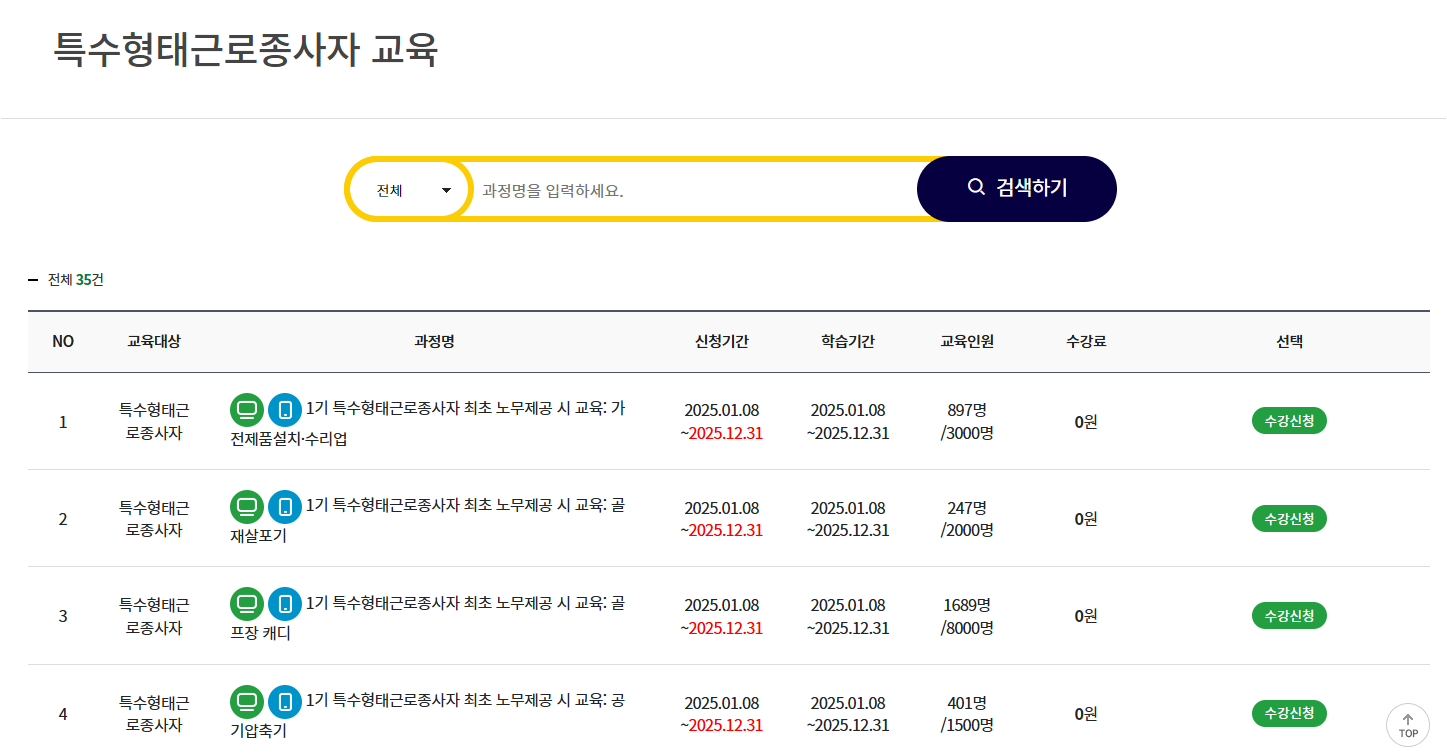Click the PC monitor icon for 골프장 캐디 course
1447x756 pixels.
(x=247, y=604)
